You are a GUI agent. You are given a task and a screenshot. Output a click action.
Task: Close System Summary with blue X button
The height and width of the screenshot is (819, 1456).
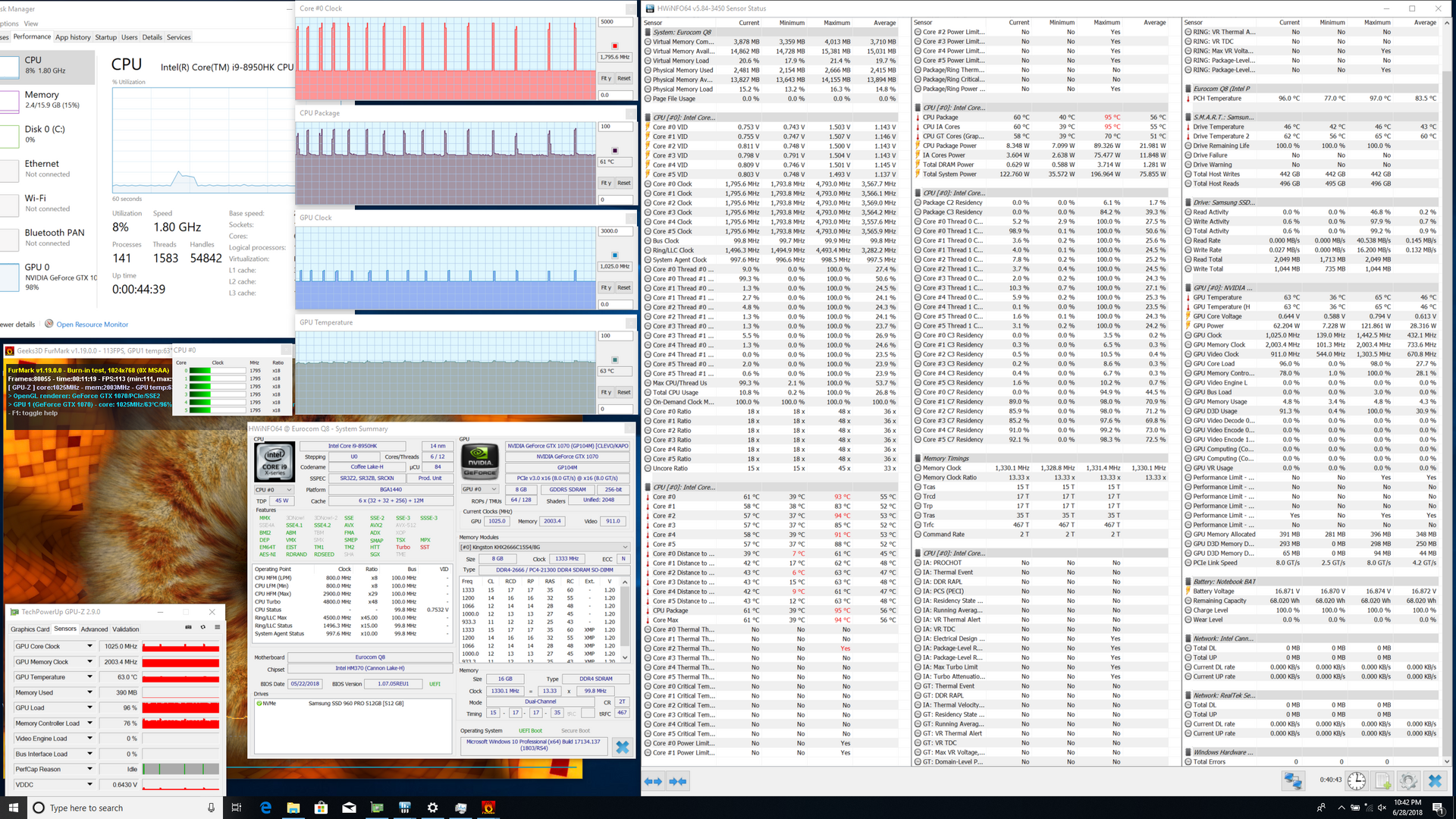[623, 747]
